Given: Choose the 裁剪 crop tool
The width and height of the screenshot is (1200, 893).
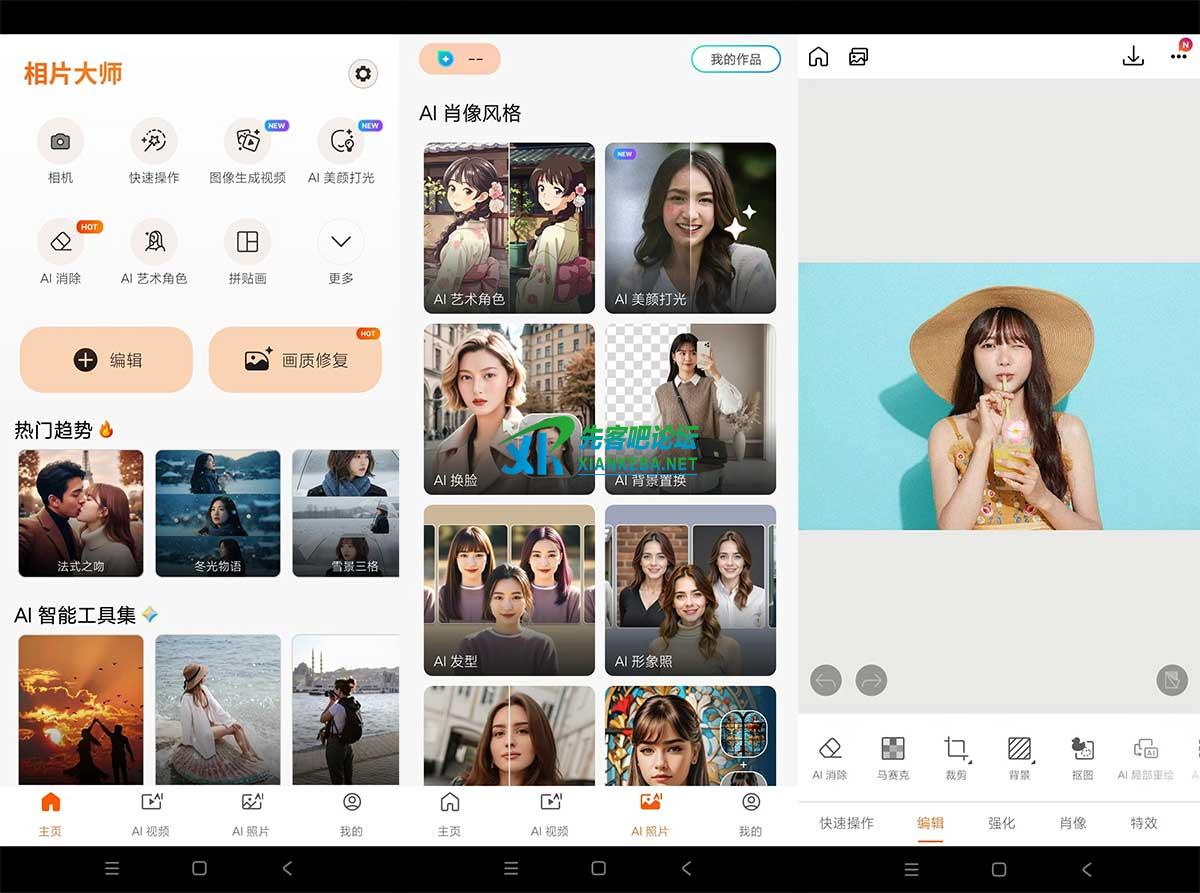Looking at the screenshot, I should [x=956, y=749].
